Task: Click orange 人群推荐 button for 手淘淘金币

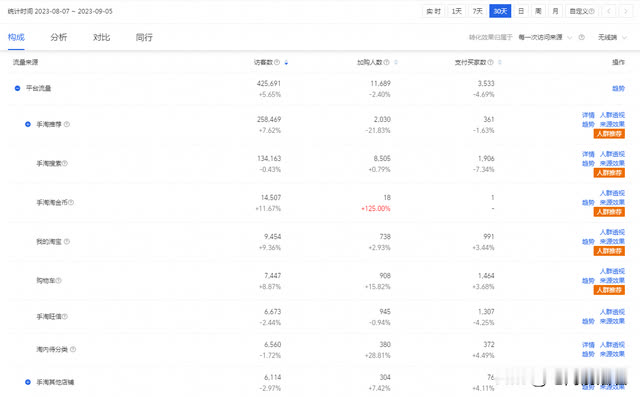Action: click(x=609, y=212)
